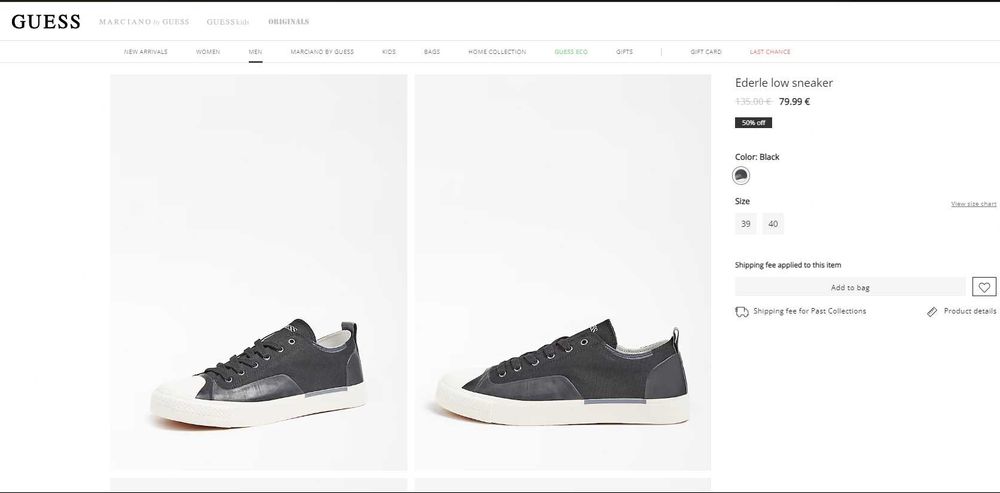Open the Last Chance menu item

[770, 51]
